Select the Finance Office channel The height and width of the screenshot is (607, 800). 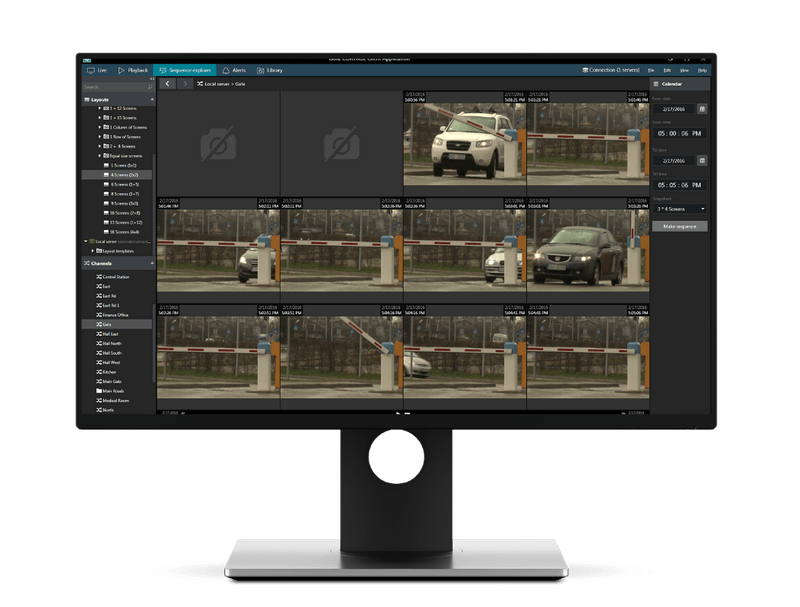tap(112, 315)
